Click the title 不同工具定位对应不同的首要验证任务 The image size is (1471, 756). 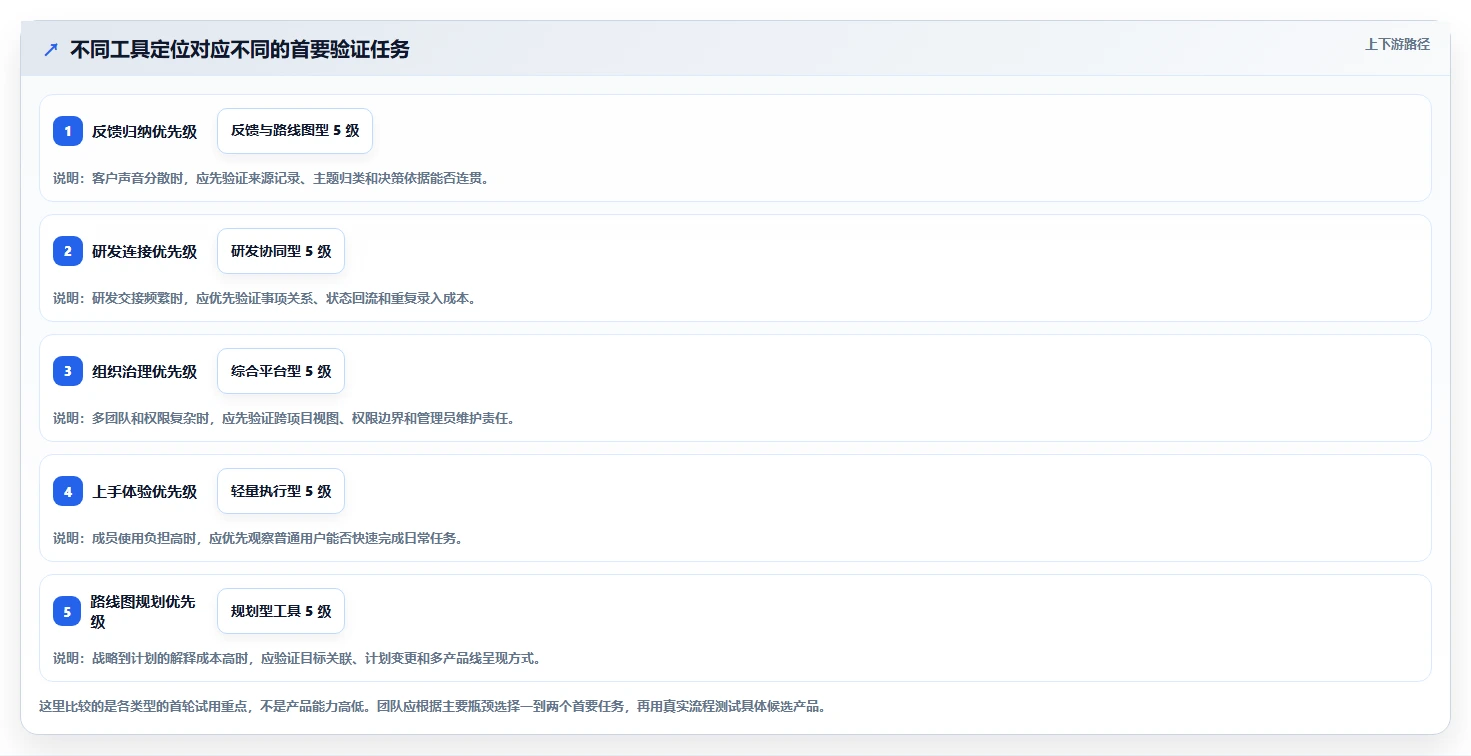240,49
